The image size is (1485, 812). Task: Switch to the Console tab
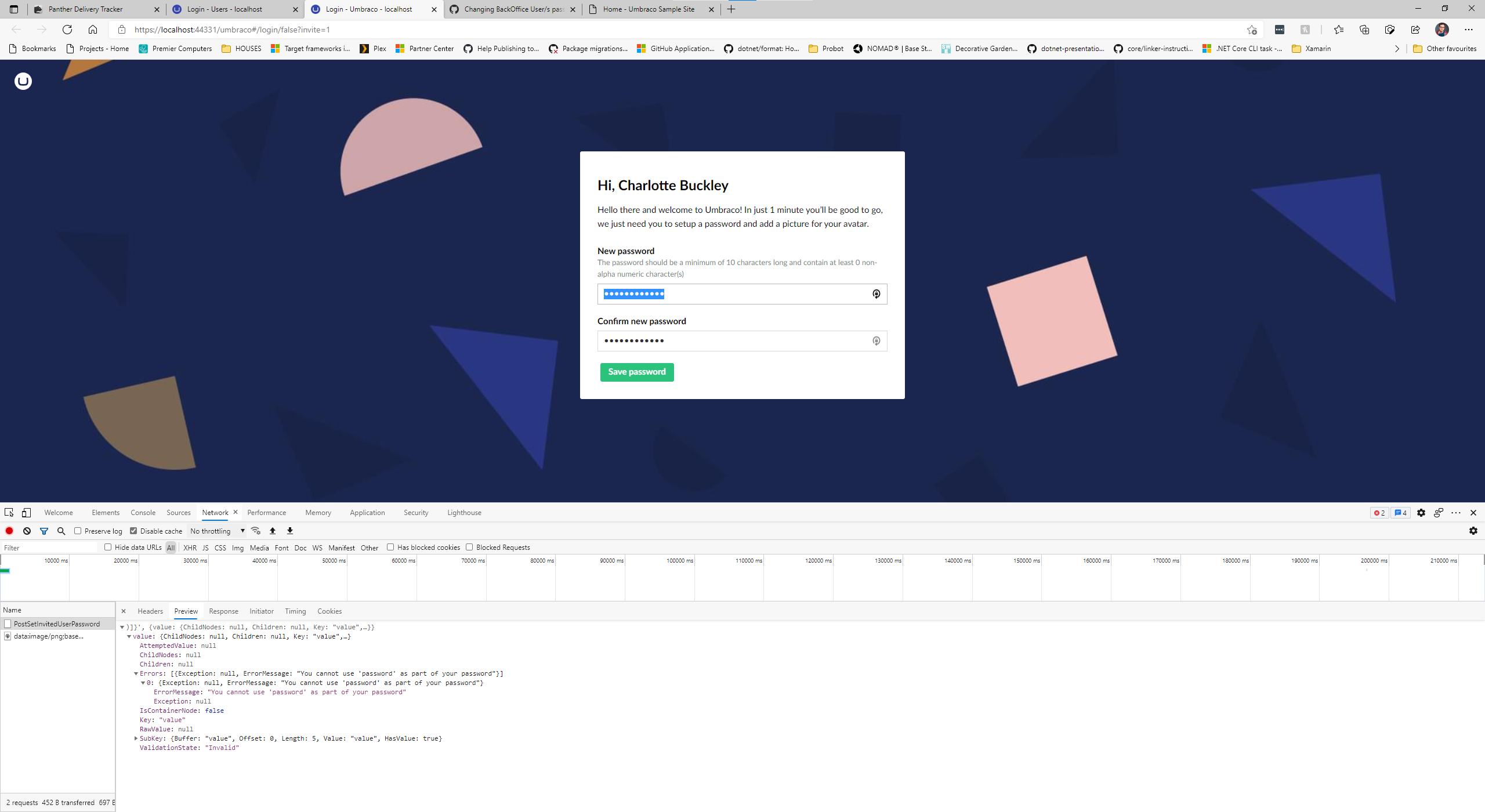click(143, 513)
